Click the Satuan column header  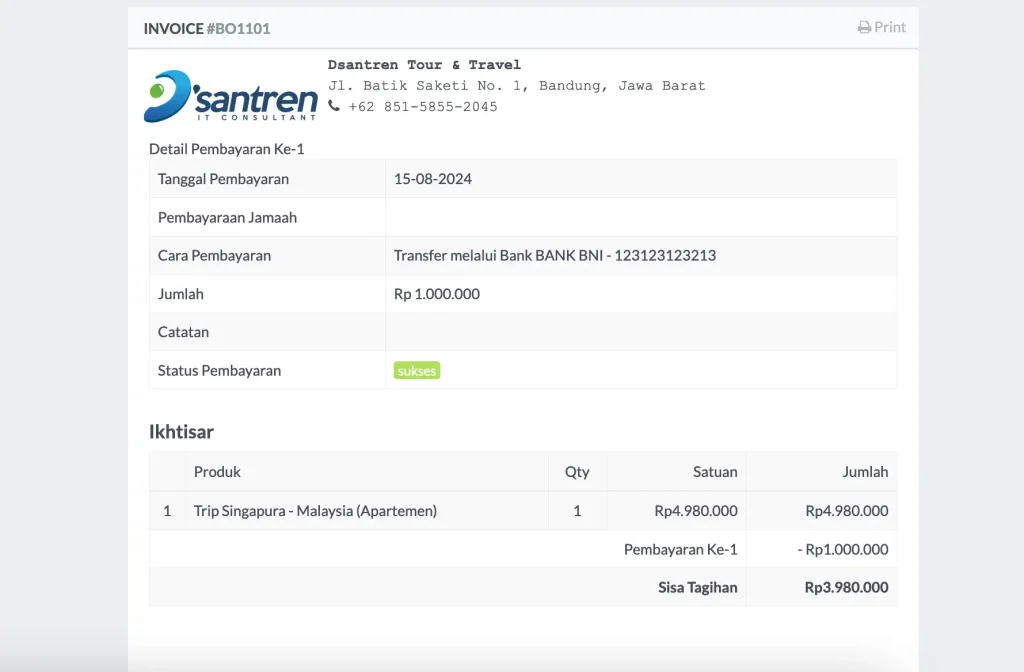[x=715, y=471]
